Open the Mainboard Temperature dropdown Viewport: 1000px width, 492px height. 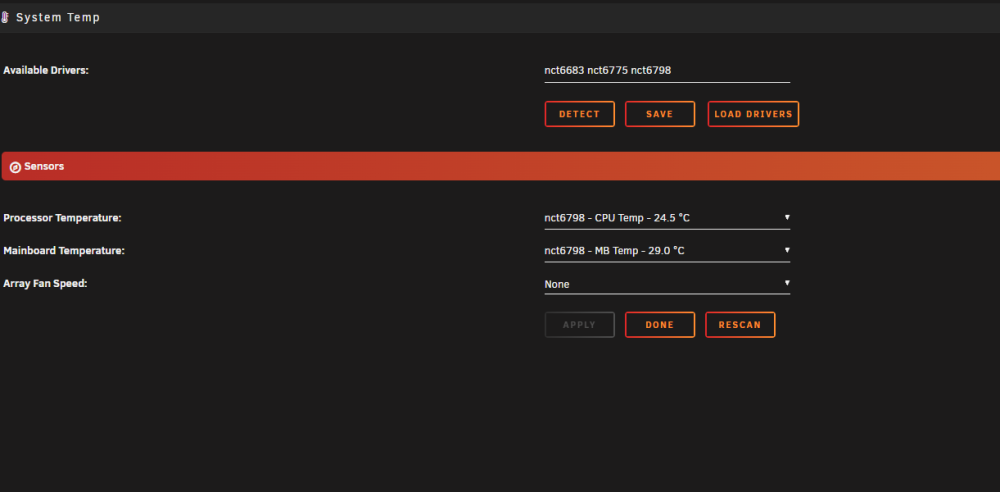pyautogui.click(x=667, y=251)
